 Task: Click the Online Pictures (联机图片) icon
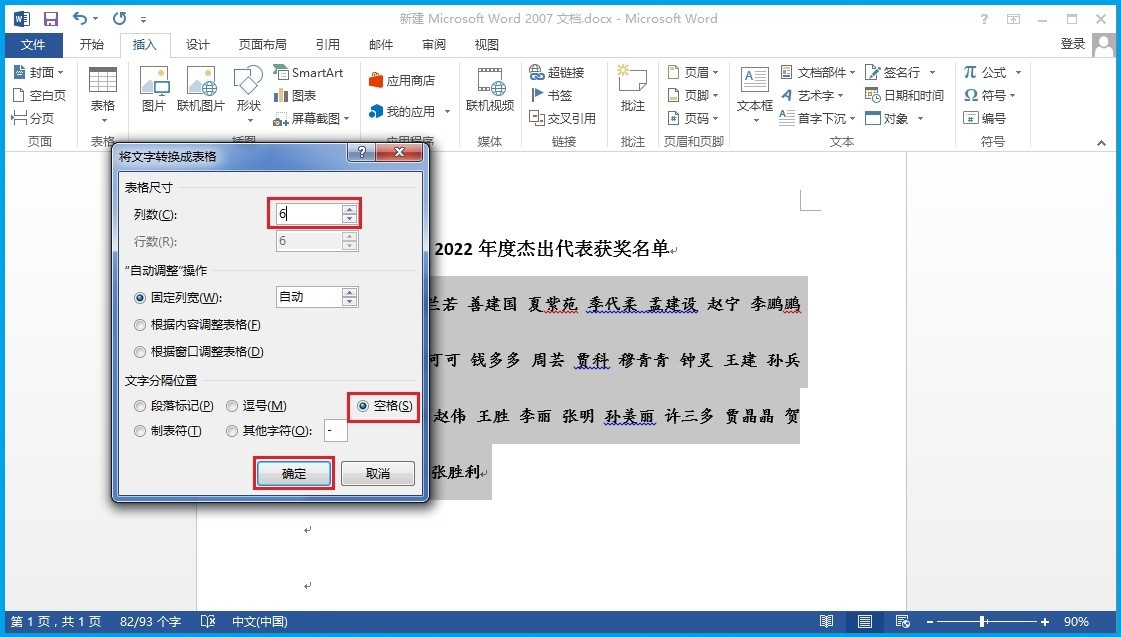coord(201,89)
